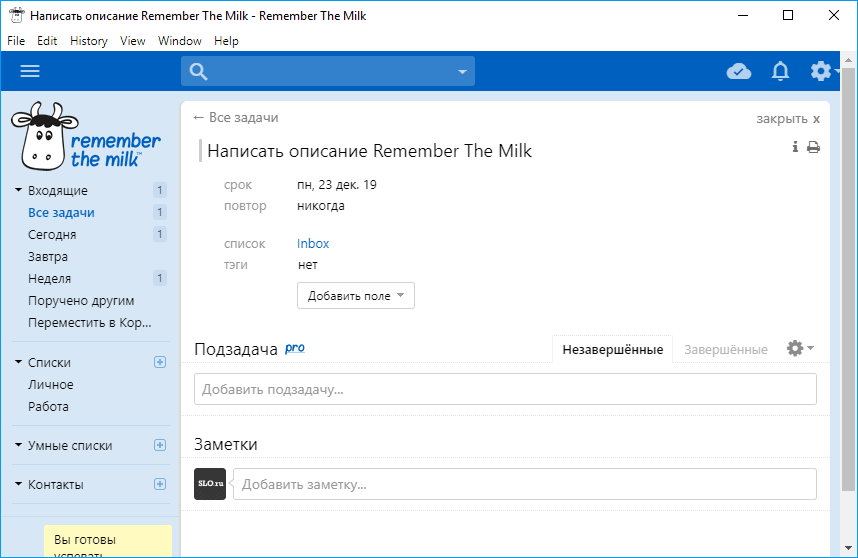Click закрыть x to close task
The width and height of the screenshot is (858, 558).
(787, 119)
